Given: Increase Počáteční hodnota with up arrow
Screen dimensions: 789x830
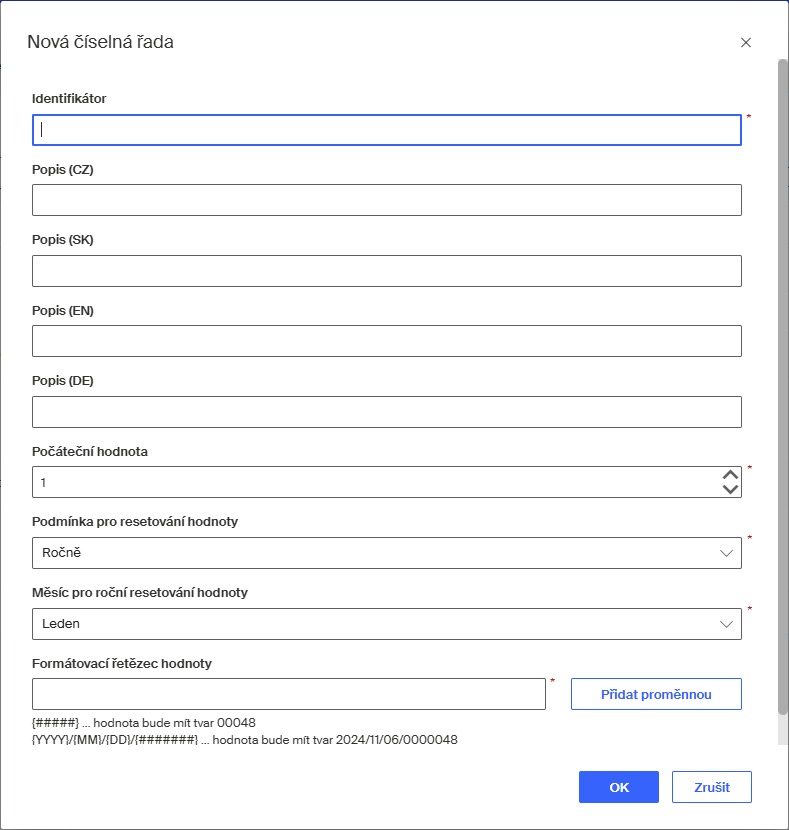Looking at the screenshot, I should click(x=730, y=475).
